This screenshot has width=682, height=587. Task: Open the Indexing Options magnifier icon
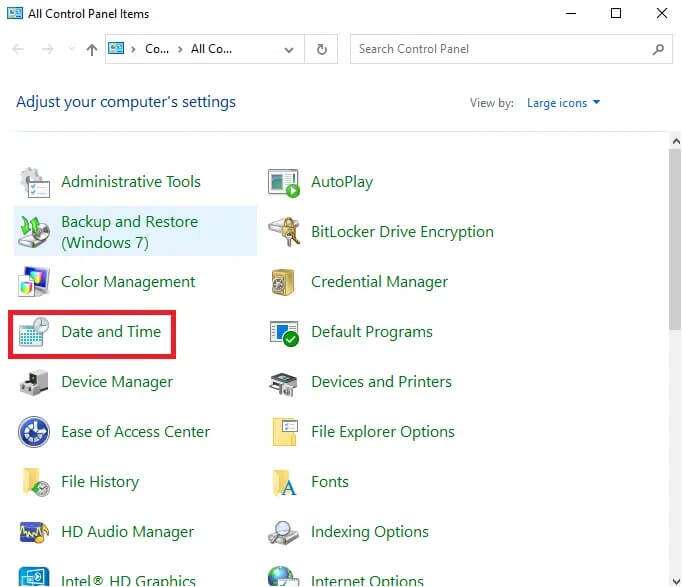(284, 533)
